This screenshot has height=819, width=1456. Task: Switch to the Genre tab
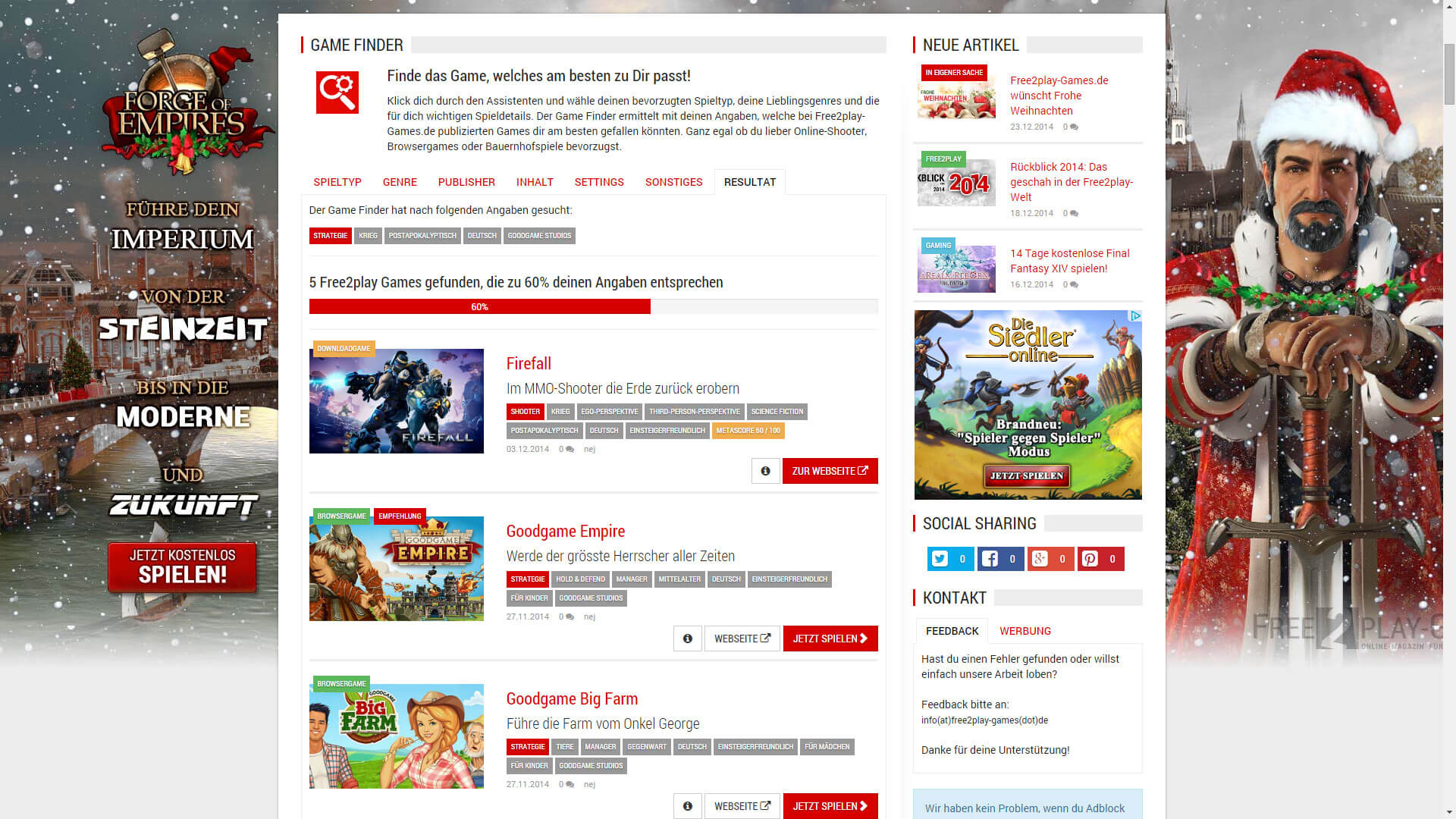point(400,182)
